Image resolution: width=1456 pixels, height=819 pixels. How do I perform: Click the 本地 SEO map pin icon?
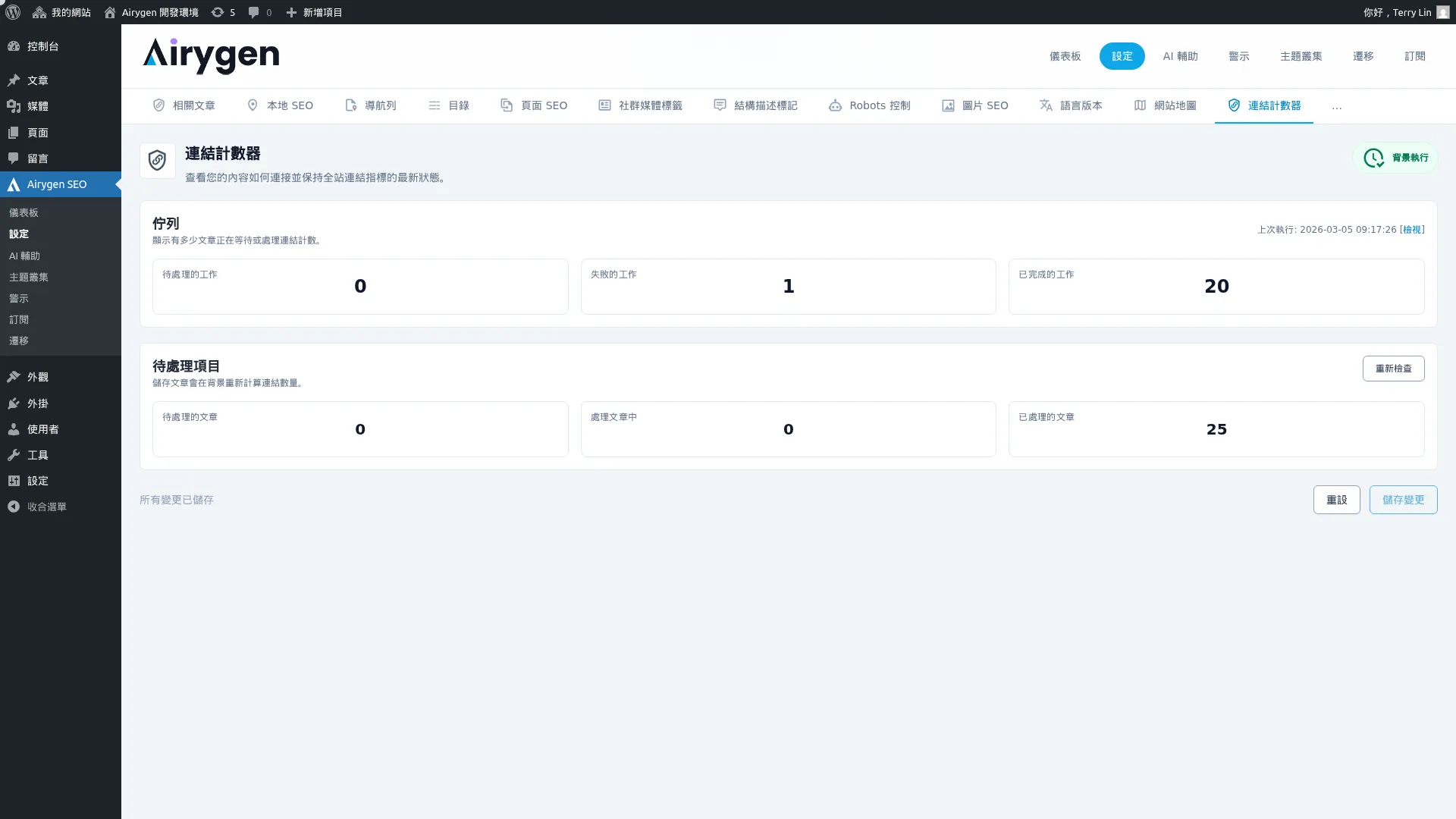pos(253,105)
